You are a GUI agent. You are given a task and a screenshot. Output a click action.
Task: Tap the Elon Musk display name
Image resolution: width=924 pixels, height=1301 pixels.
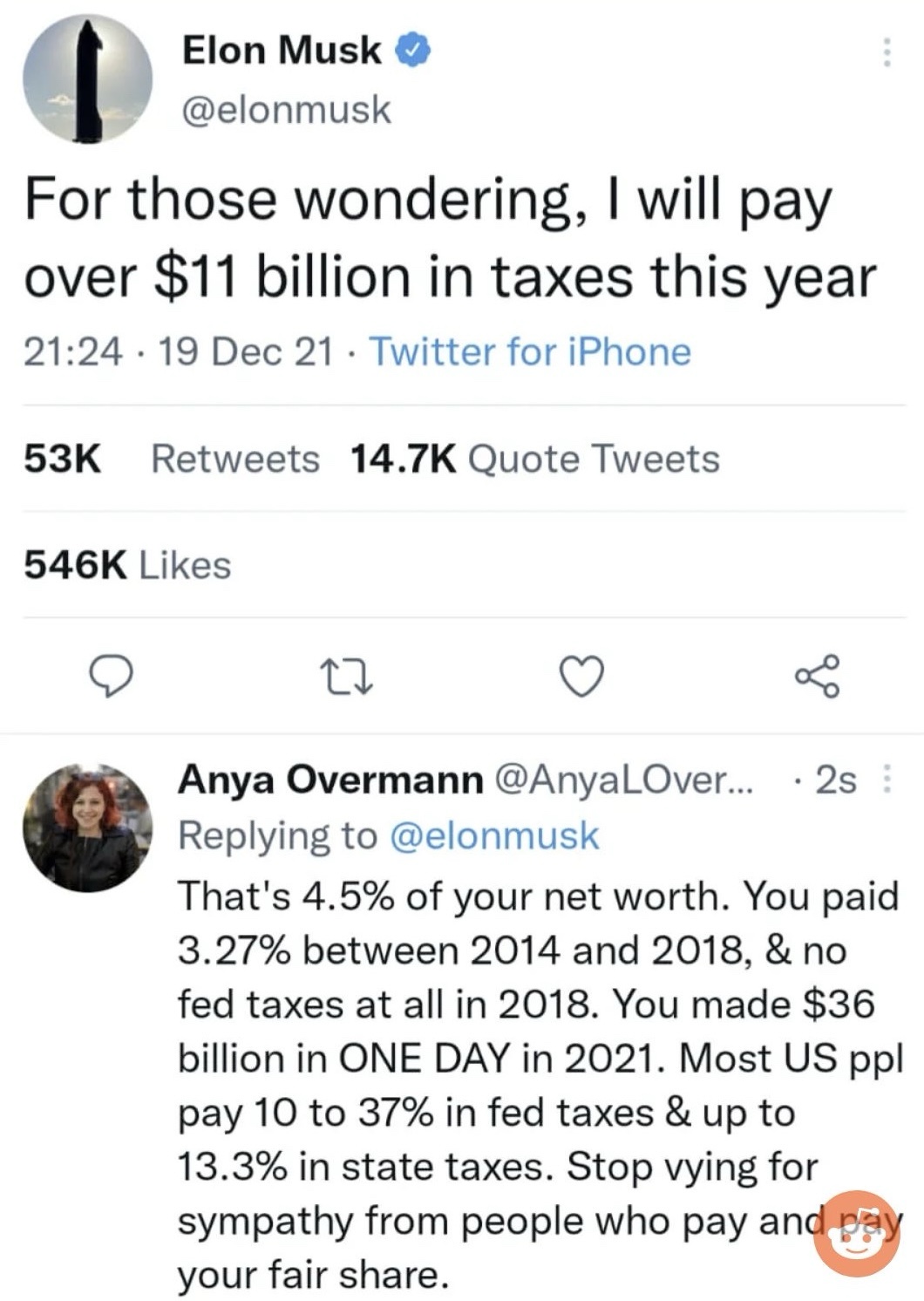tap(282, 50)
